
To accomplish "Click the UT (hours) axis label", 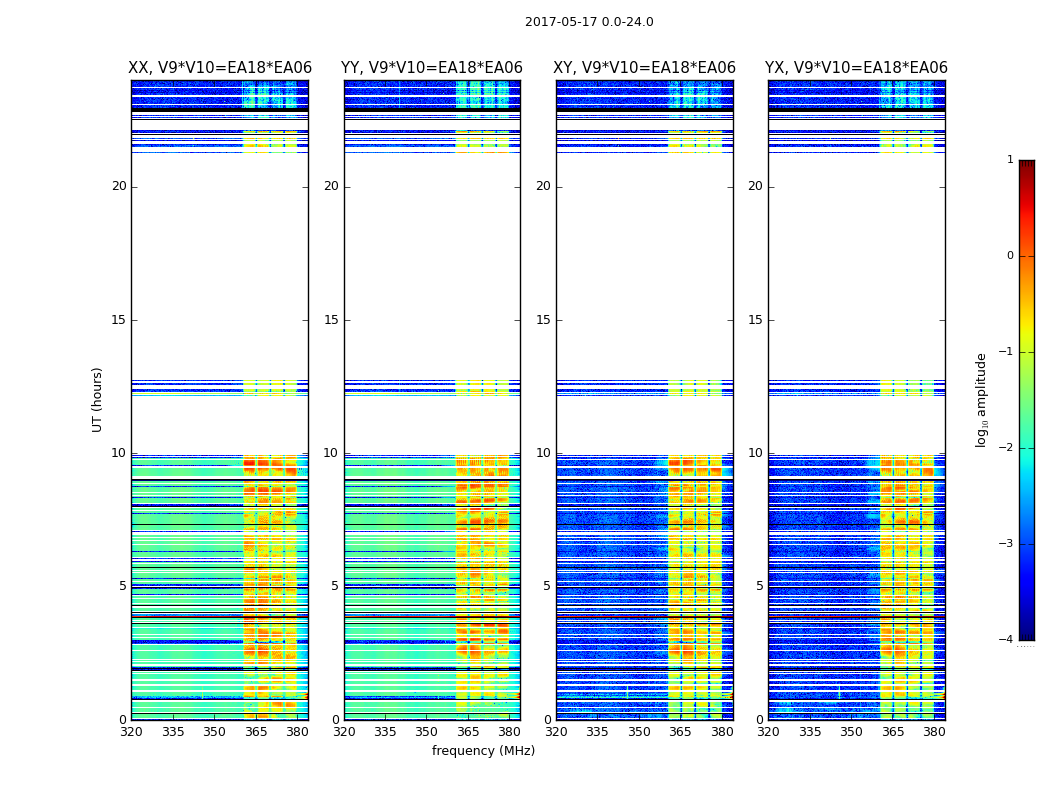I will (x=97, y=400).
